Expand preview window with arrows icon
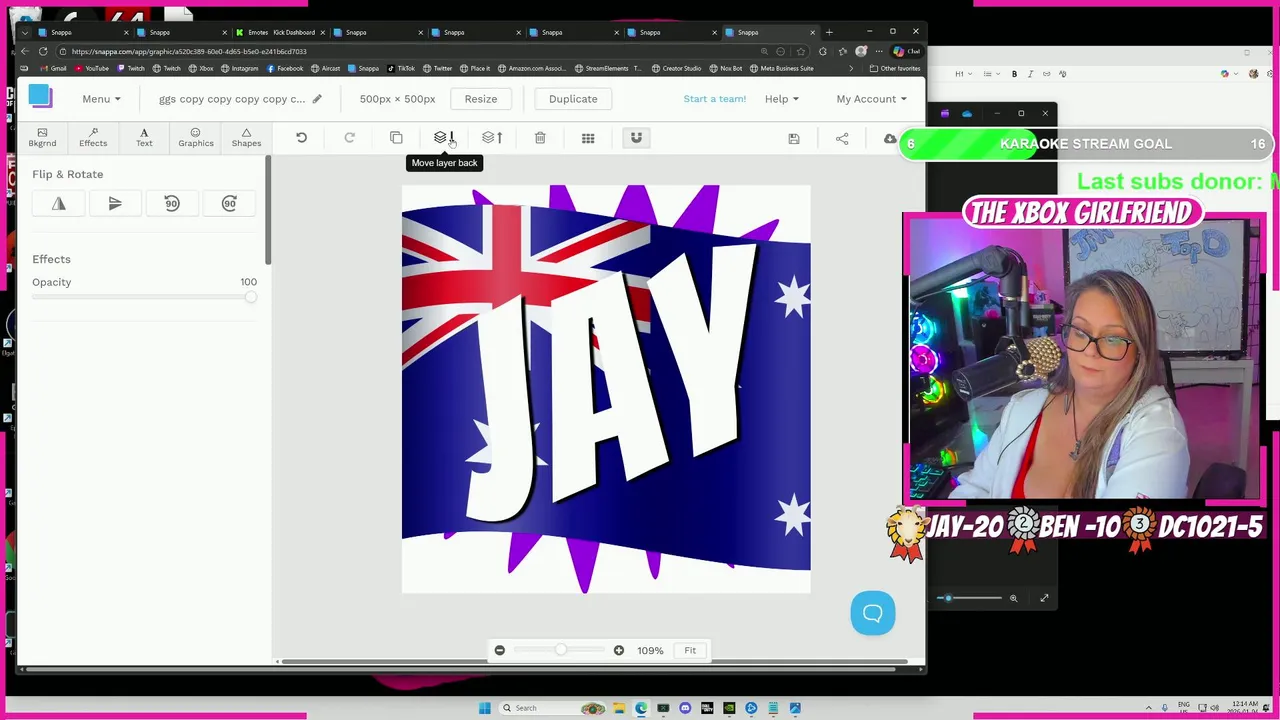The height and width of the screenshot is (720, 1280). 1044,598
